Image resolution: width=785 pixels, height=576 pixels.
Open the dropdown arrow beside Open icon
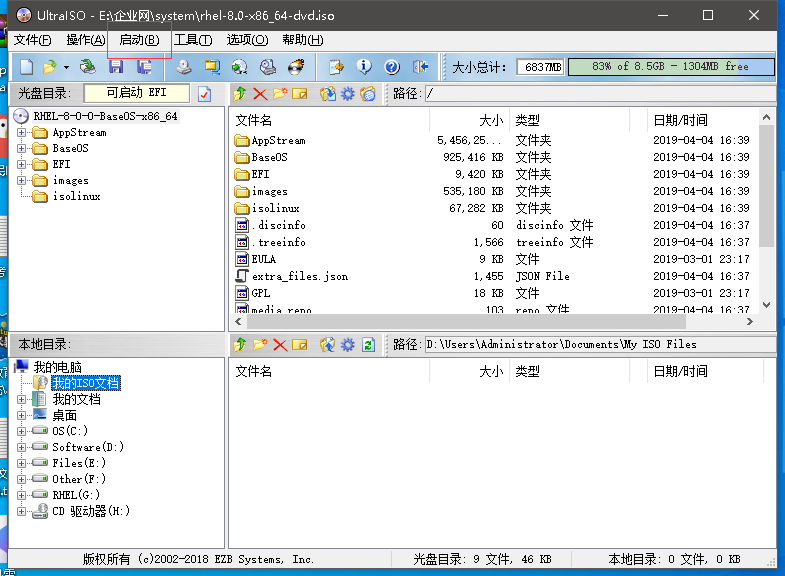(66, 67)
